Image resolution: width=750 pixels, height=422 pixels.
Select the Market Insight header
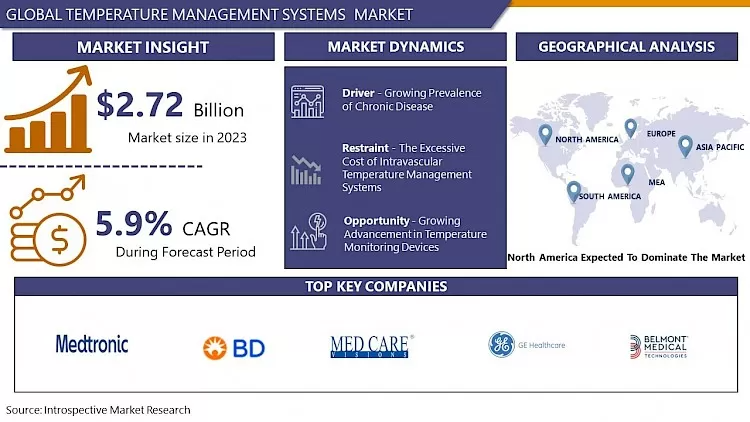click(143, 47)
